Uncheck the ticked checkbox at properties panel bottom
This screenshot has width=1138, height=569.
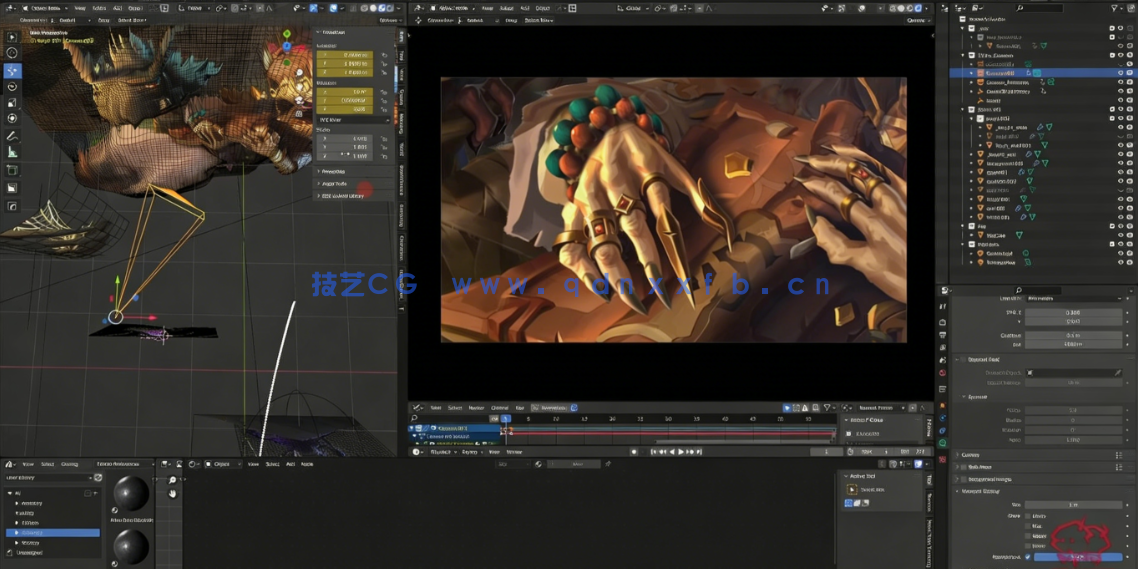click(1028, 557)
